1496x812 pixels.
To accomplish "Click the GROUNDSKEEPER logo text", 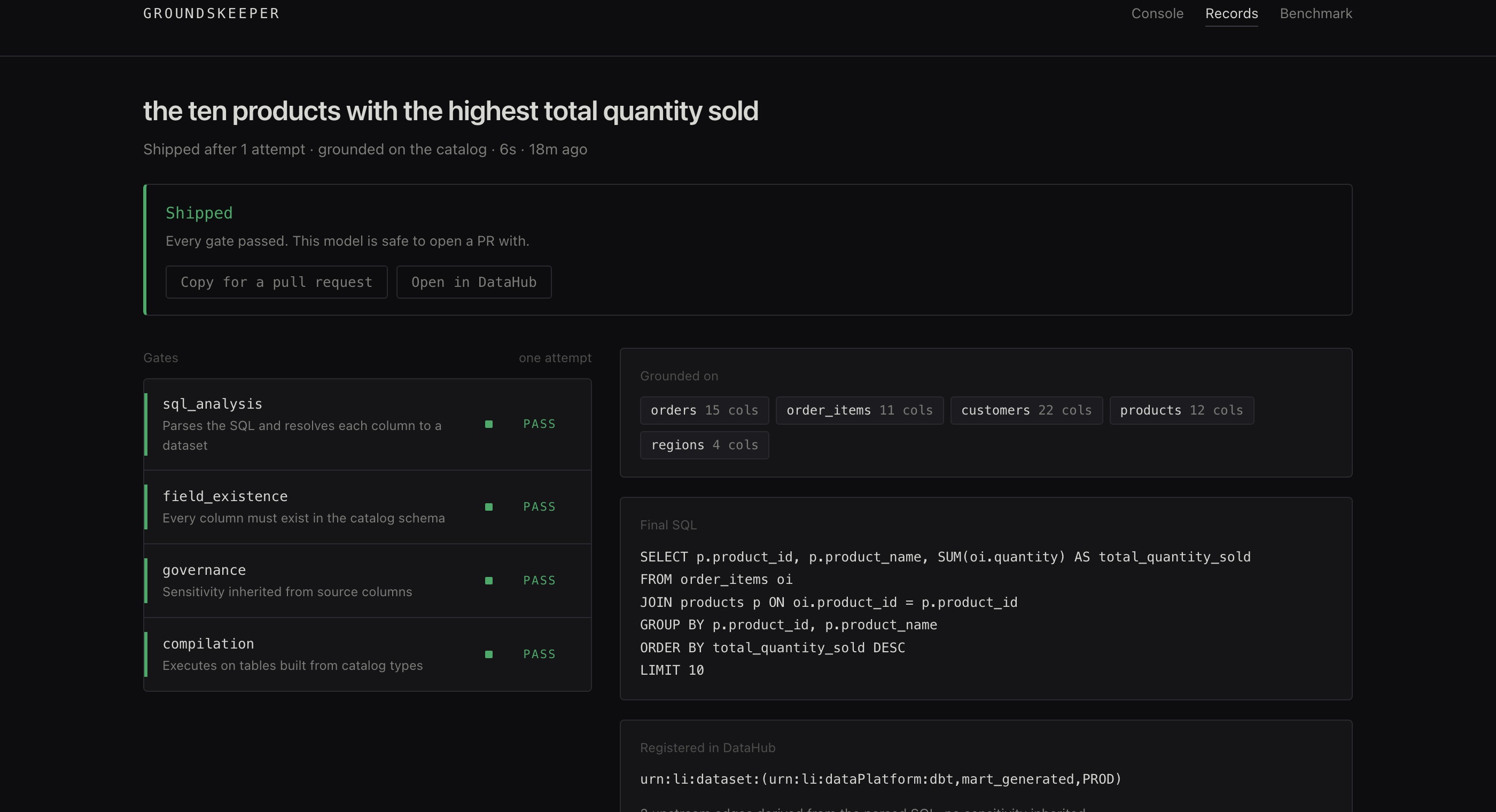I will (212, 13).
